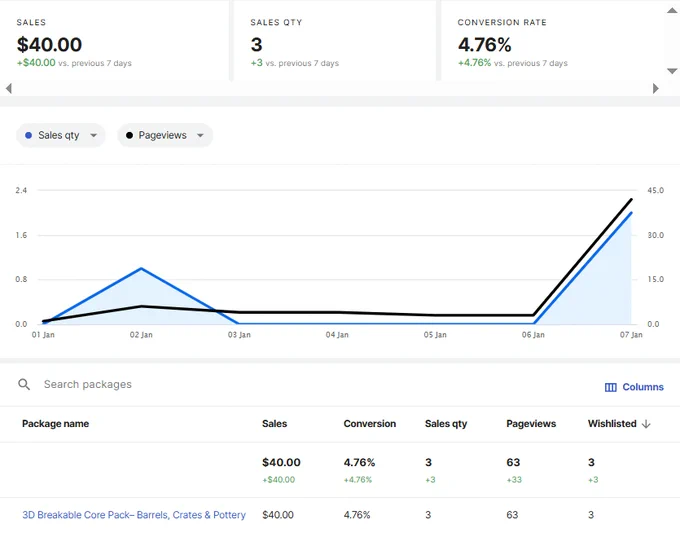
Task: Click the +33 pageviews change value
Action: (x=514, y=480)
